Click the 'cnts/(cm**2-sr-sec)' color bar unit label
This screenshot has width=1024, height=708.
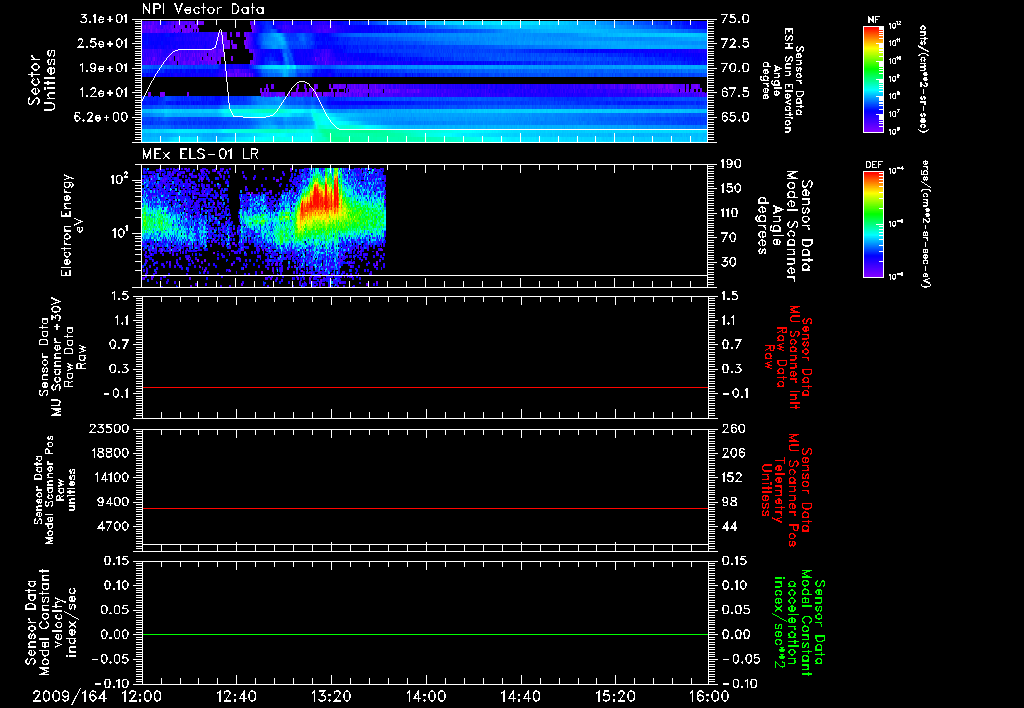coord(923,79)
